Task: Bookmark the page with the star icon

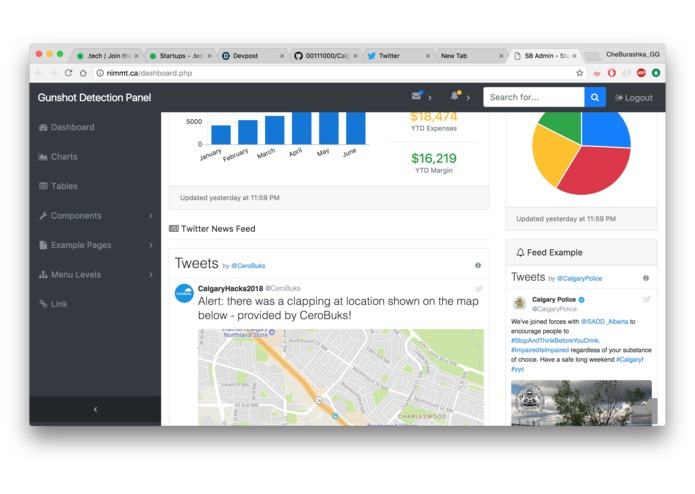Action: point(579,73)
